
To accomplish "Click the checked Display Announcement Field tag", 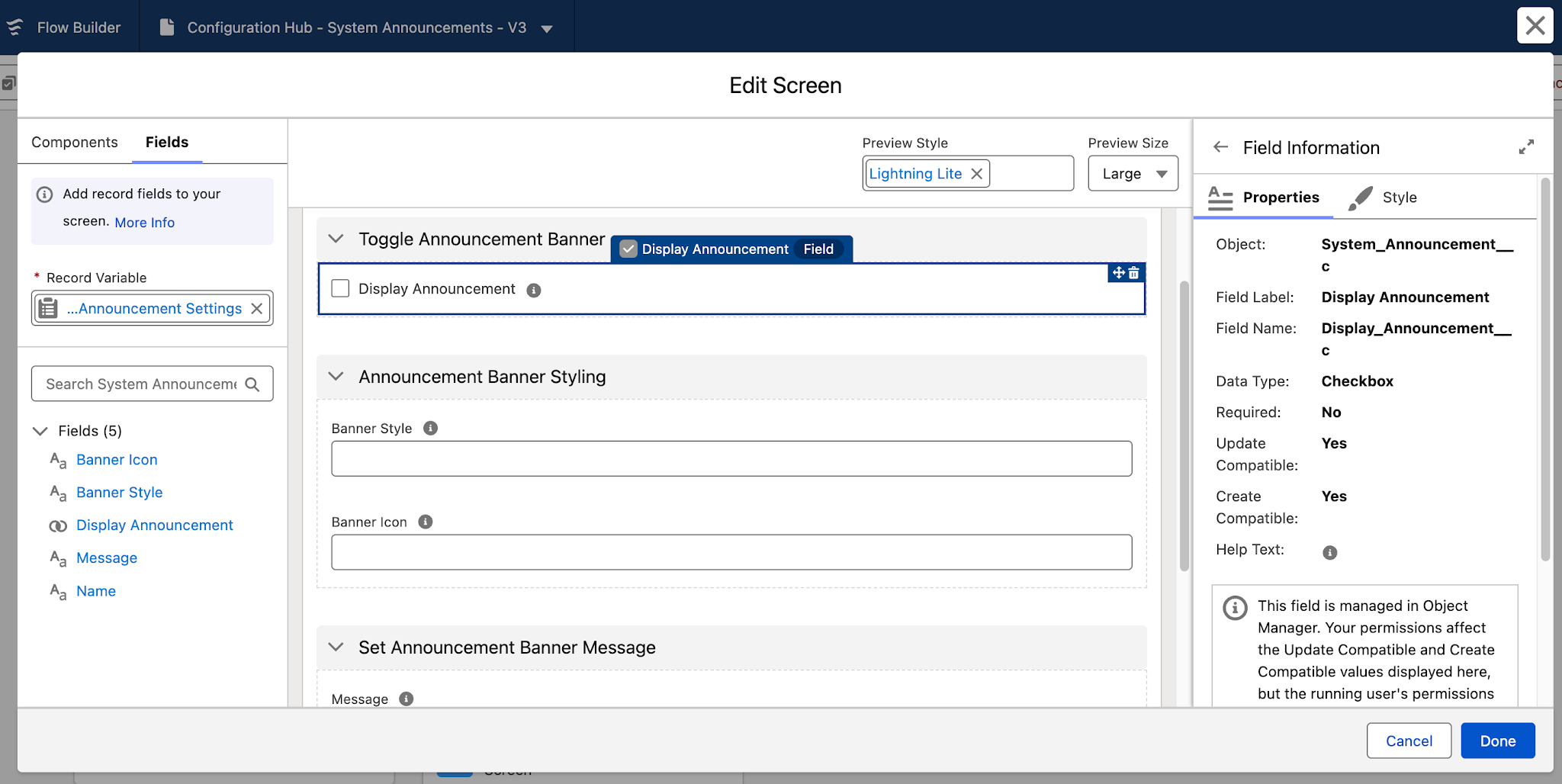I will pyautogui.click(x=730, y=249).
